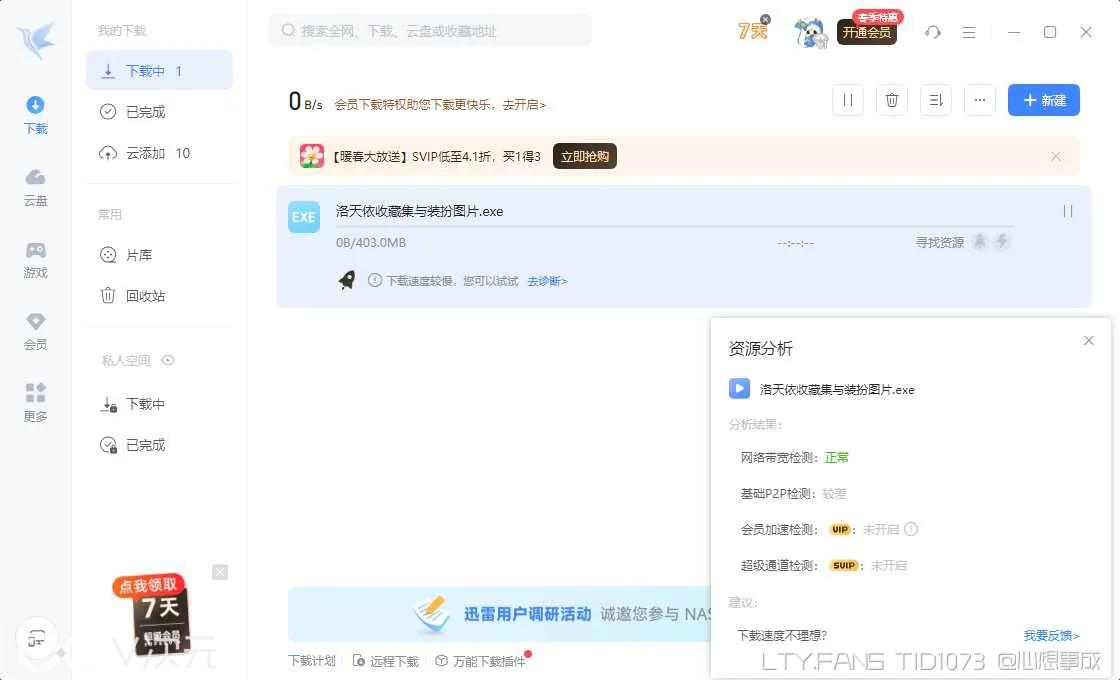Dismiss the SVIP promotion banner

1056,156
